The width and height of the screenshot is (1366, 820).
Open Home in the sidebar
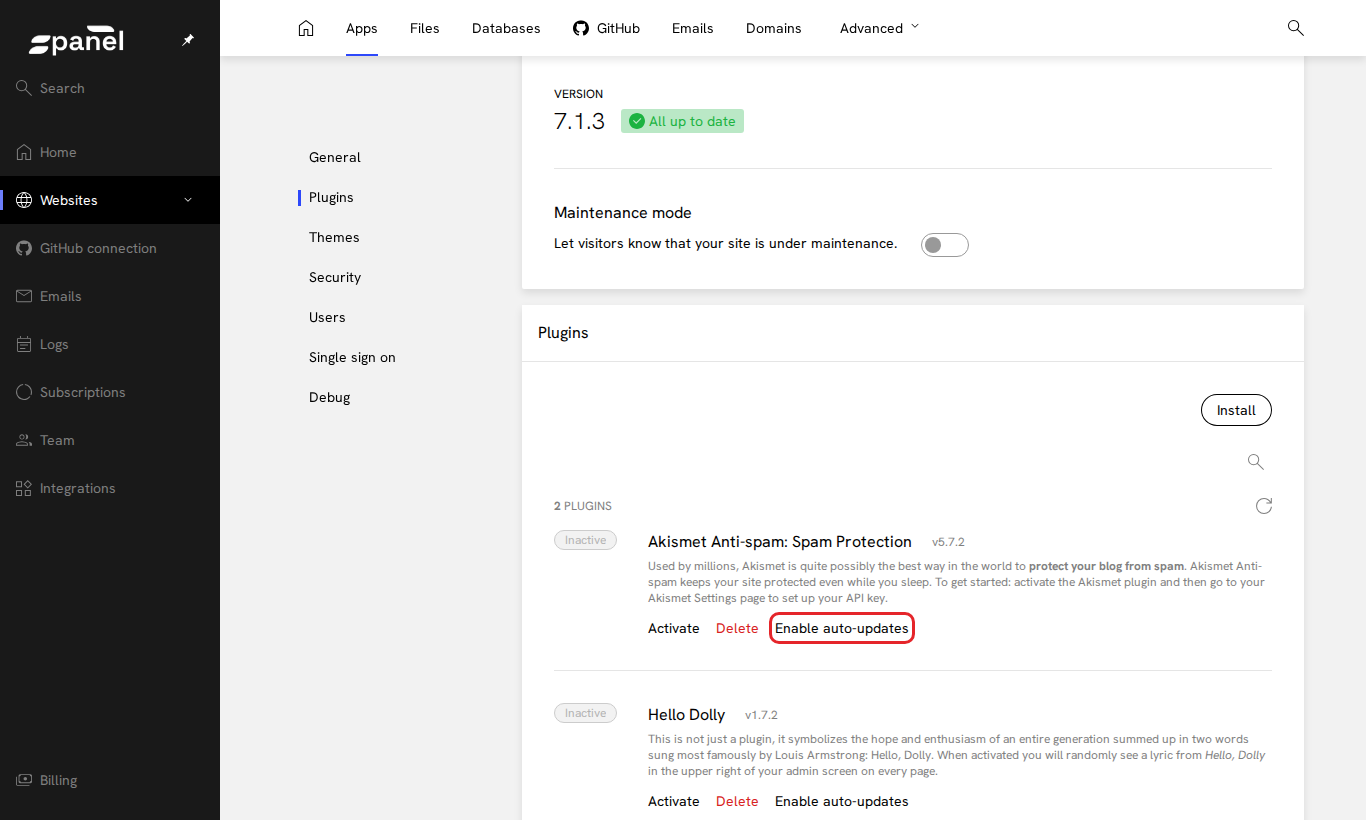tap(110, 152)
